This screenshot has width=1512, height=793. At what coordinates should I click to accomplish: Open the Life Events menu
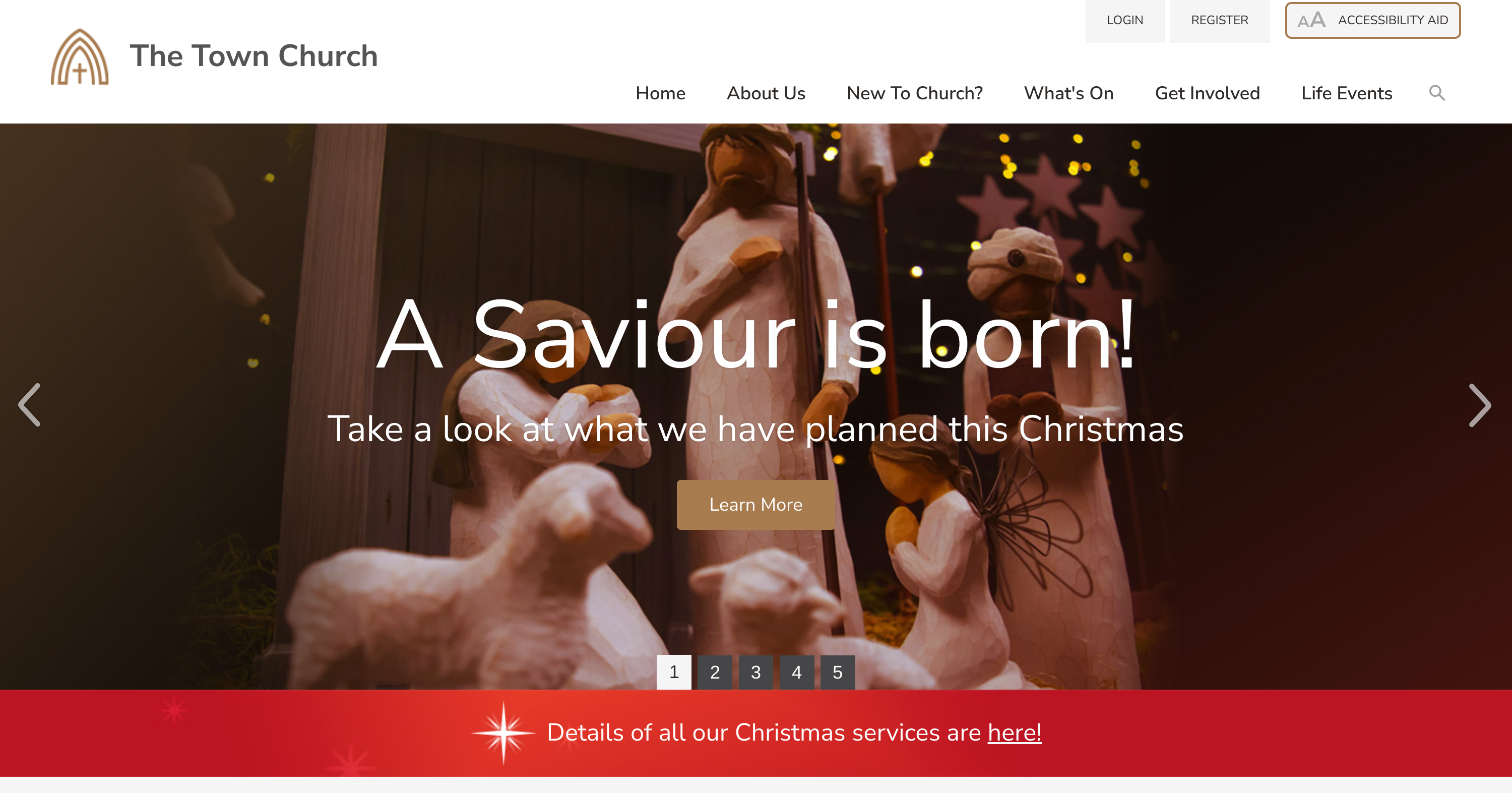(x=1347, y=93)
